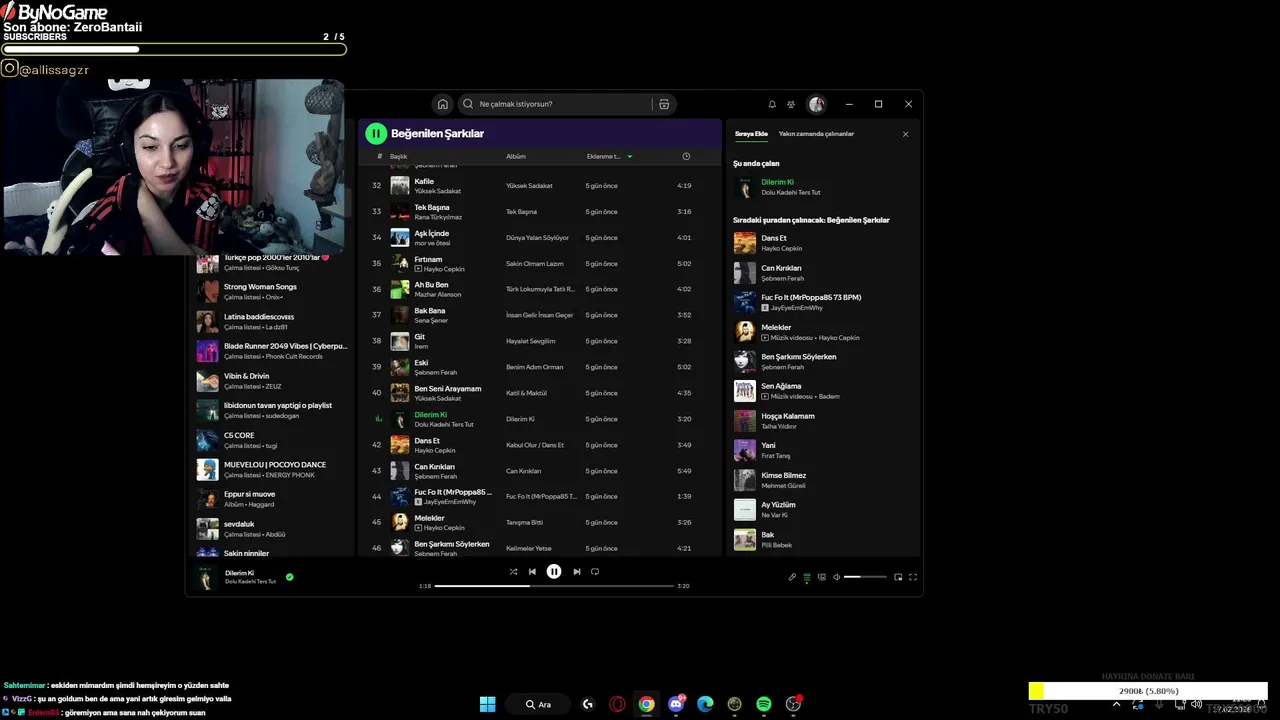Open the Windows Start menu

[487, 704]
